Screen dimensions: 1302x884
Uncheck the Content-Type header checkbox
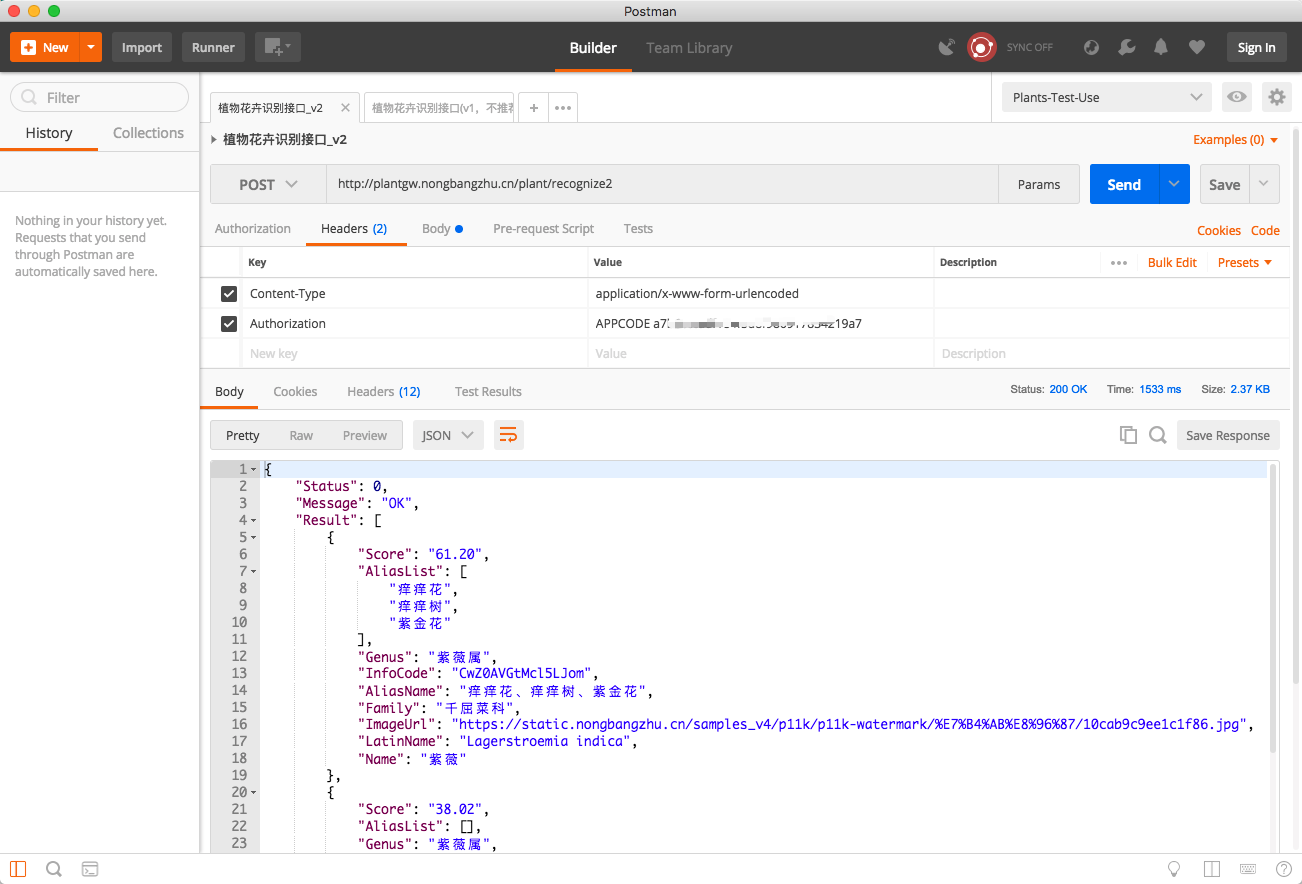coord(229,294)
